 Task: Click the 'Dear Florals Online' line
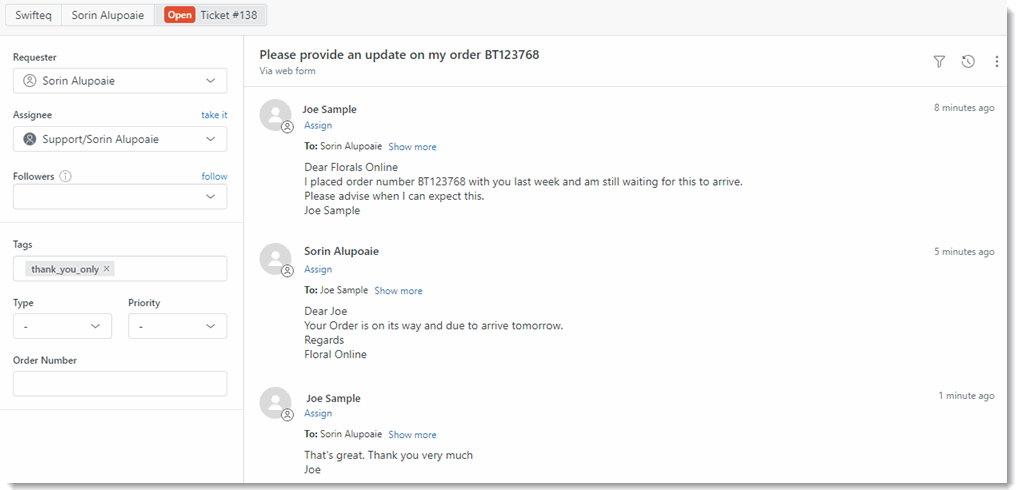tap(351, 167)
